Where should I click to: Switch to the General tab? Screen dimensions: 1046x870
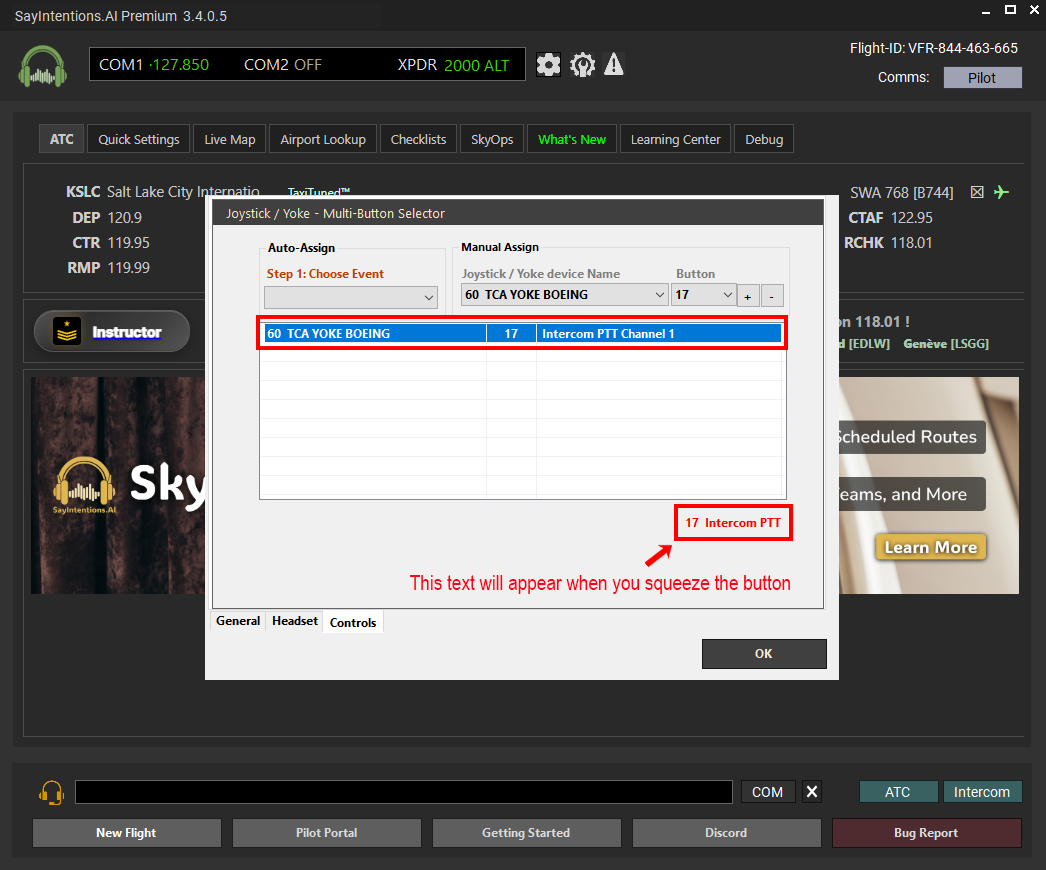238,621
